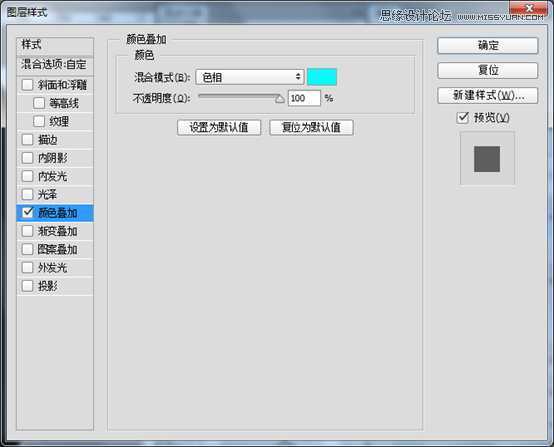Enable the 光泽 checkbox

click(x=28, y=194)
